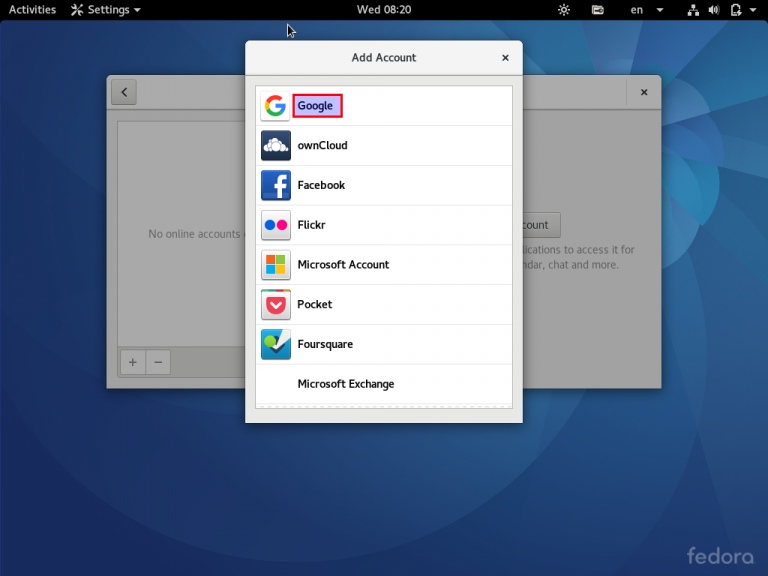Screen dimensions: 768x576
Task: Go back in the Settings window
Action: (x=124, y=92)
